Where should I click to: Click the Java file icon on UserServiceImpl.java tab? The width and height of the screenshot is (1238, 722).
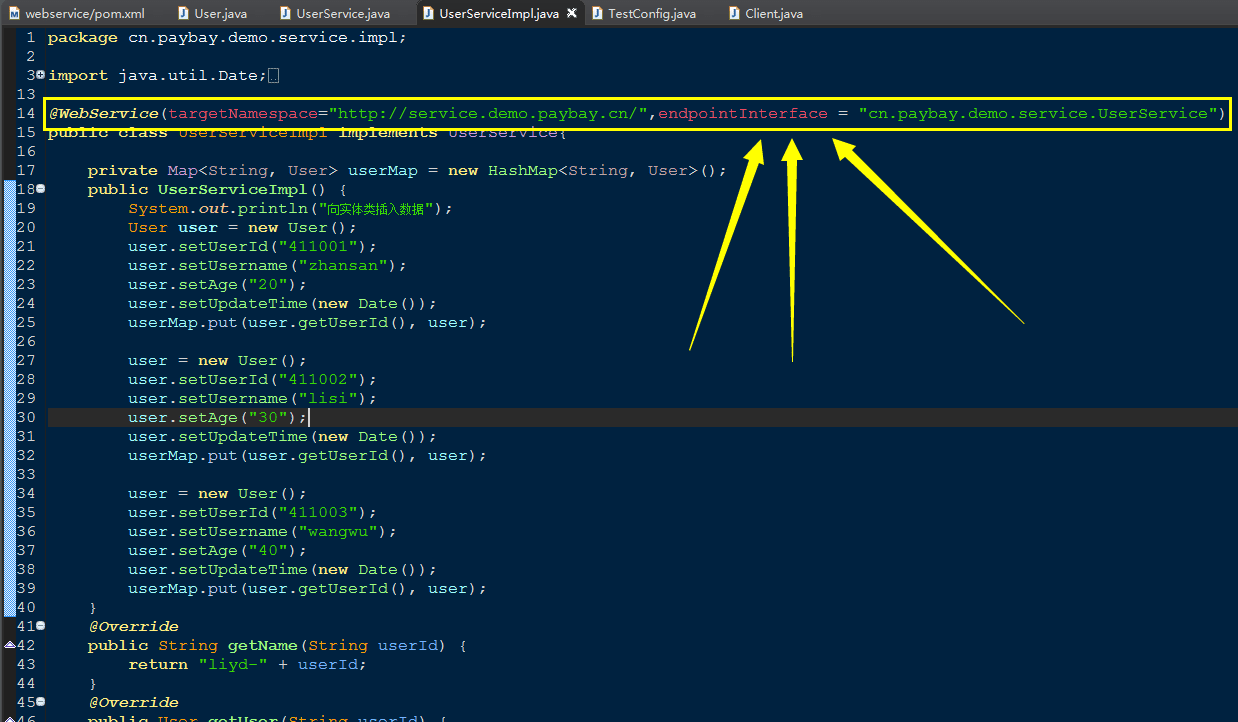(427, 13)
